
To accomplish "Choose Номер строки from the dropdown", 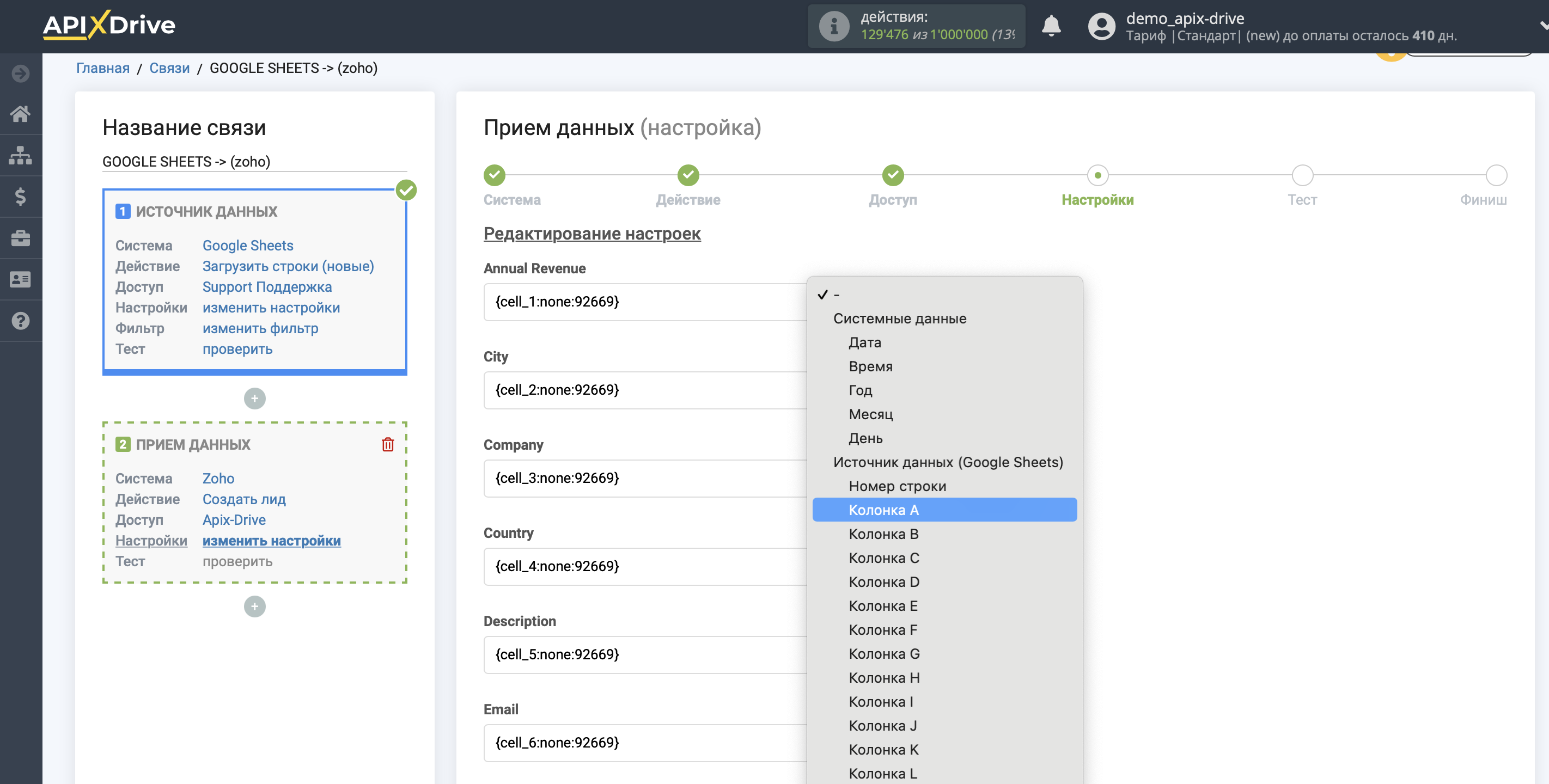I will 944,486.
